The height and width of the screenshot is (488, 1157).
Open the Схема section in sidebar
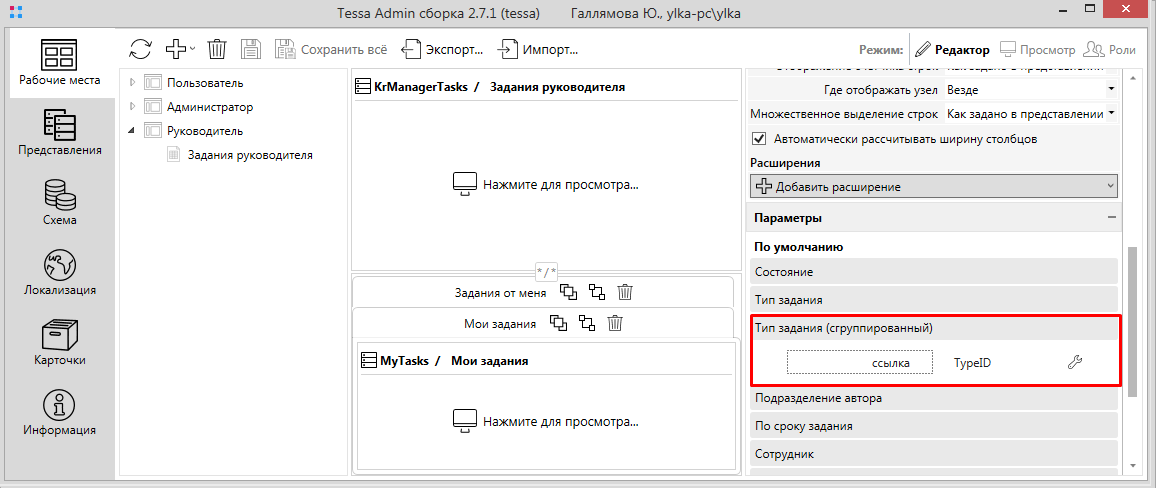[x=60, y=202]
